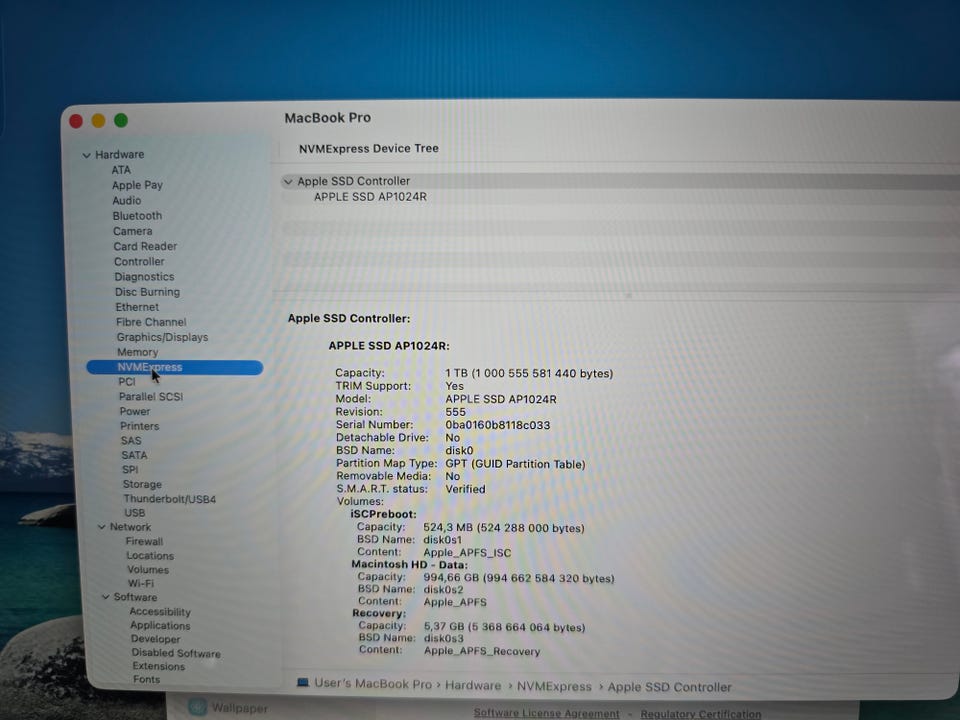Open Disabled Software entry
Image resolution: width=960 pixels, height=720 pixels.
click(x=176, y=653)
